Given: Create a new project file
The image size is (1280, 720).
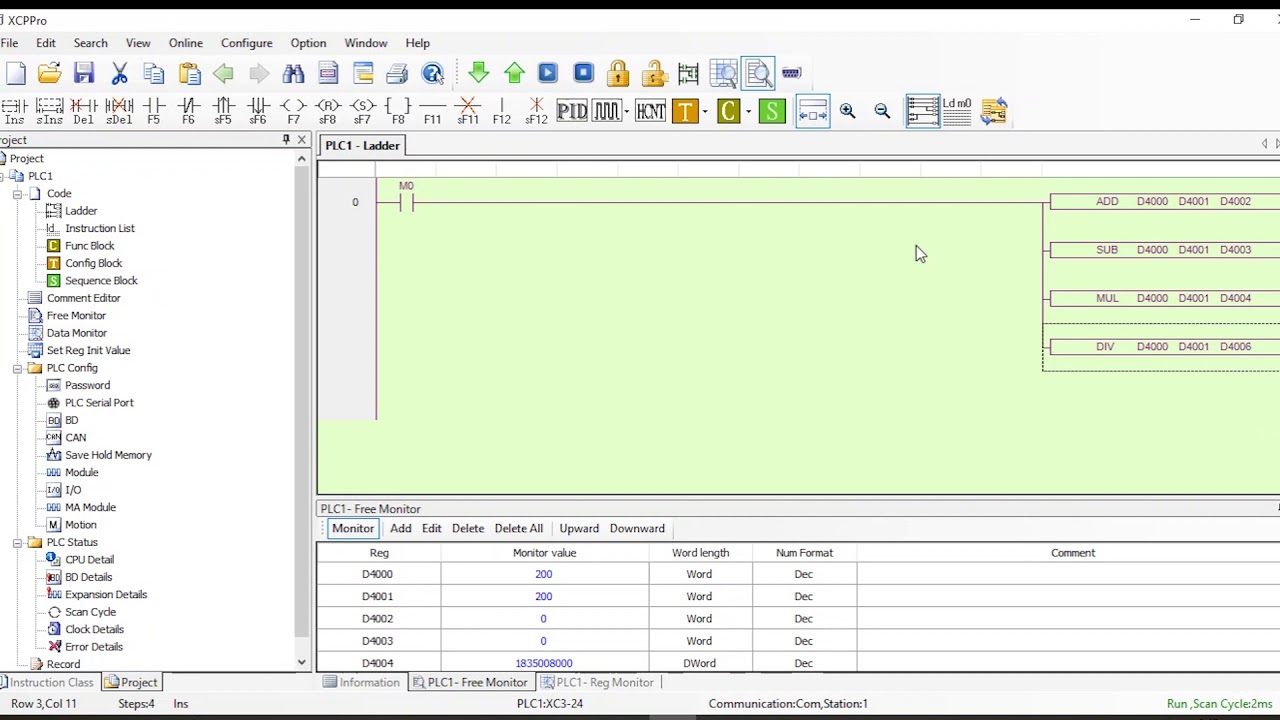Looking at the screenshot, I should click(15, 73).
